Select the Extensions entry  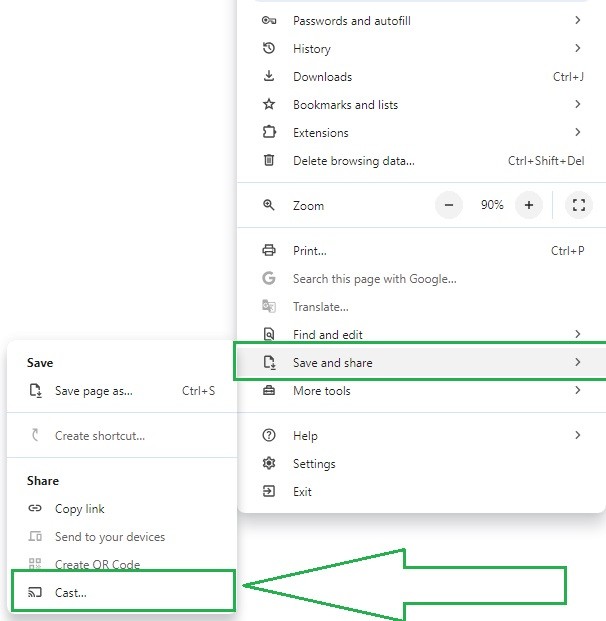[421, 132]
